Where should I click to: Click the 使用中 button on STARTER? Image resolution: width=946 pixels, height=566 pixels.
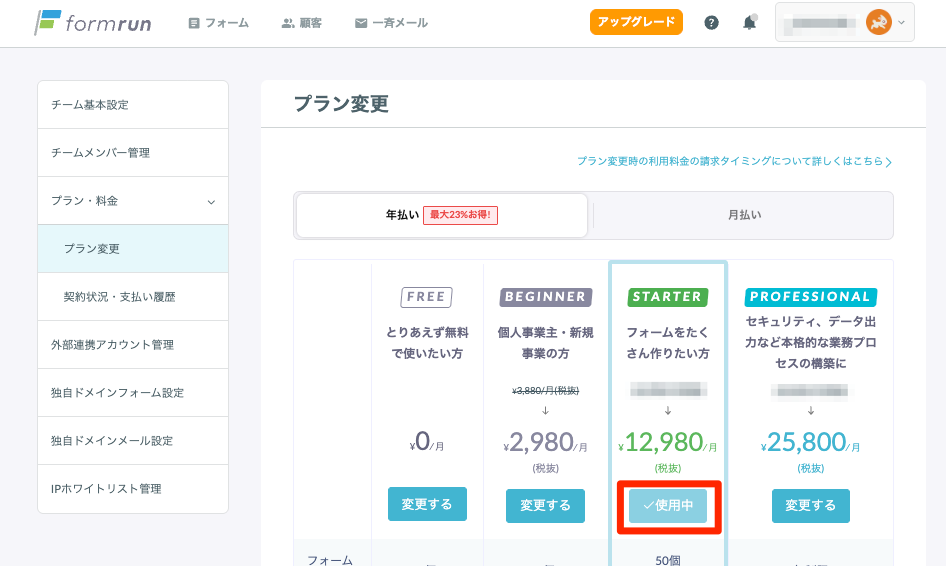(x=667, y=505)
